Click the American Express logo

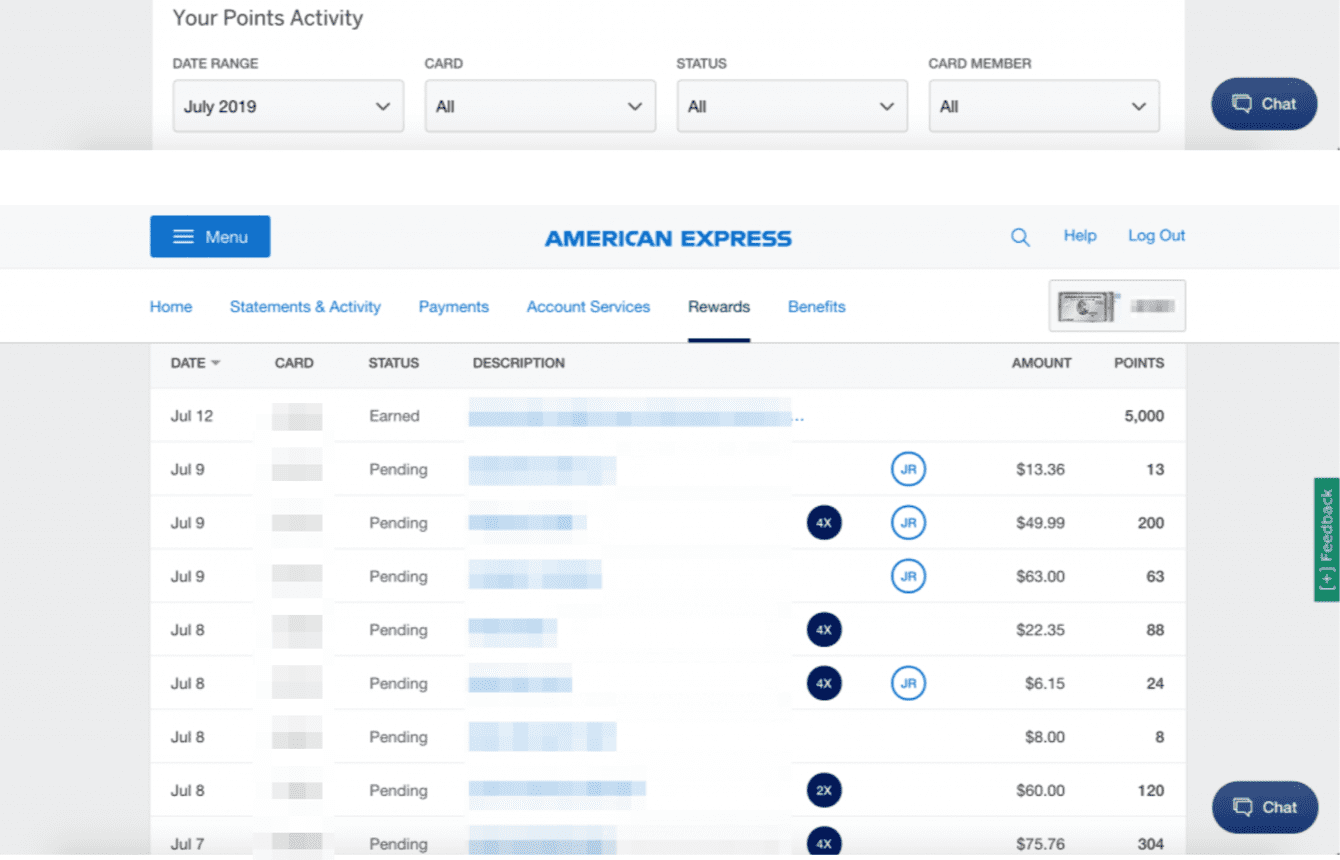point(668,239)
